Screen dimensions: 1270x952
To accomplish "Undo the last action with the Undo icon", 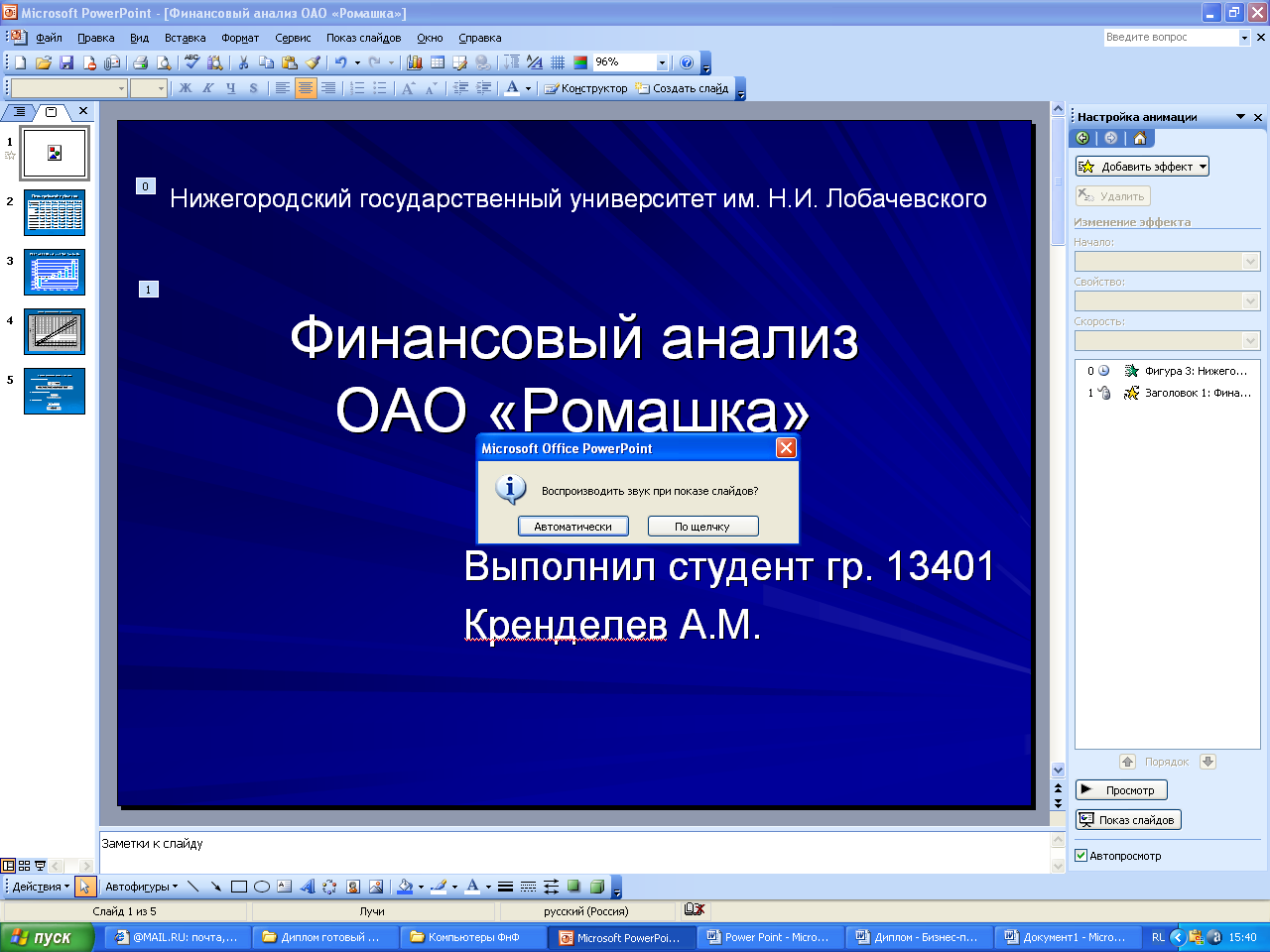I will tap(340, 62).
